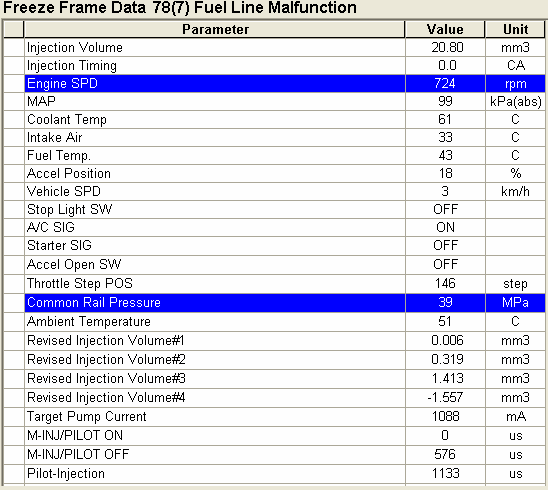Click the Value column header
The image size is (548, 490).
click(x=445, y=29)
